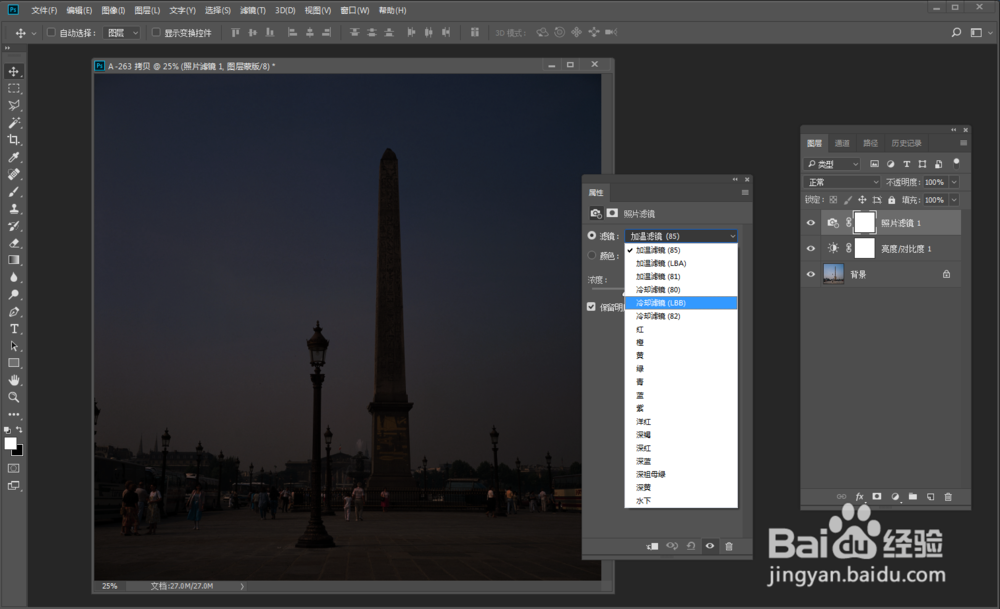
Task: Open the 类型 layer filter dropdown
Action: point(832,165)
